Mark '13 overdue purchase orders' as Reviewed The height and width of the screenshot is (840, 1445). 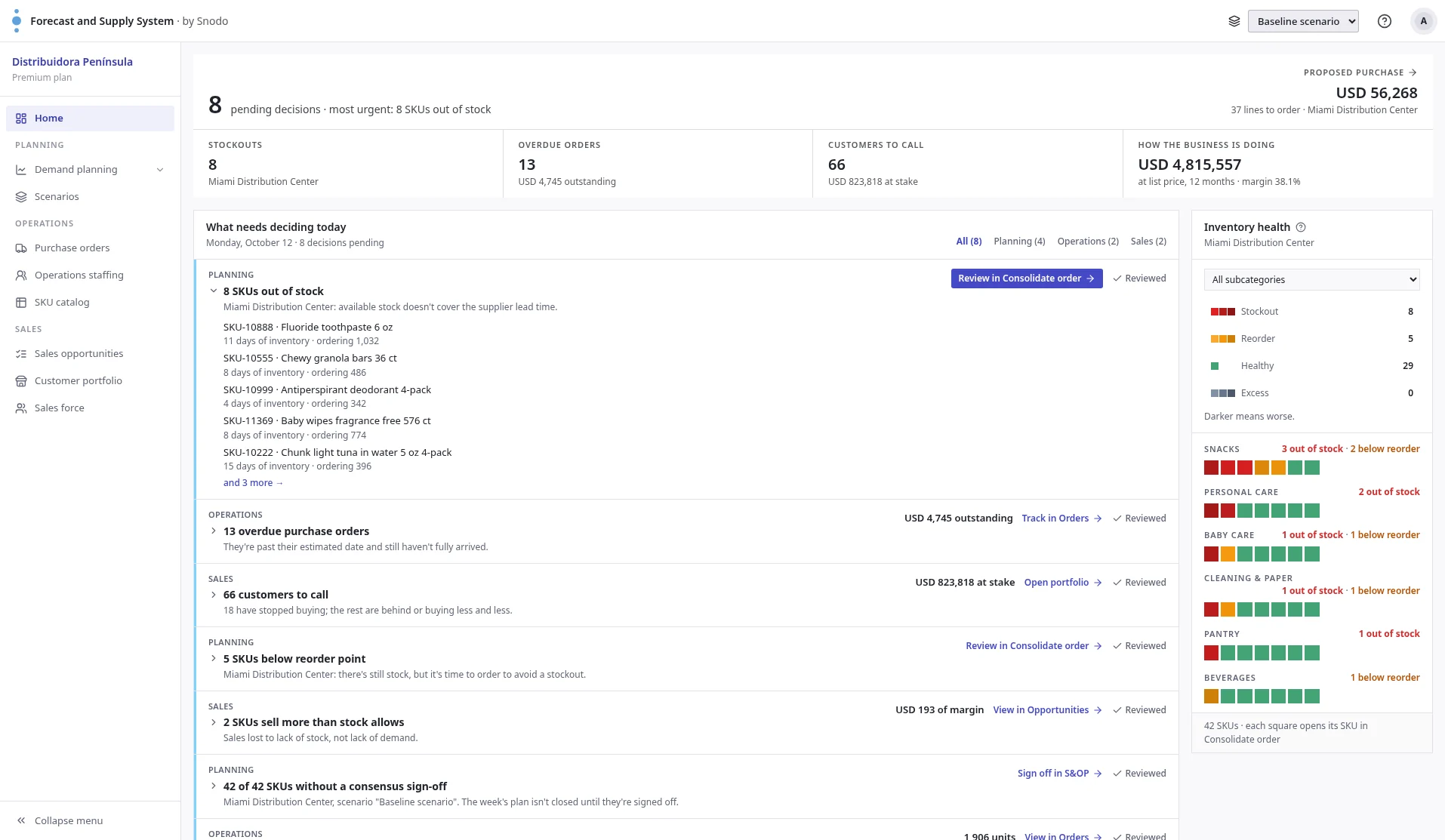(x=1139, y=518)
